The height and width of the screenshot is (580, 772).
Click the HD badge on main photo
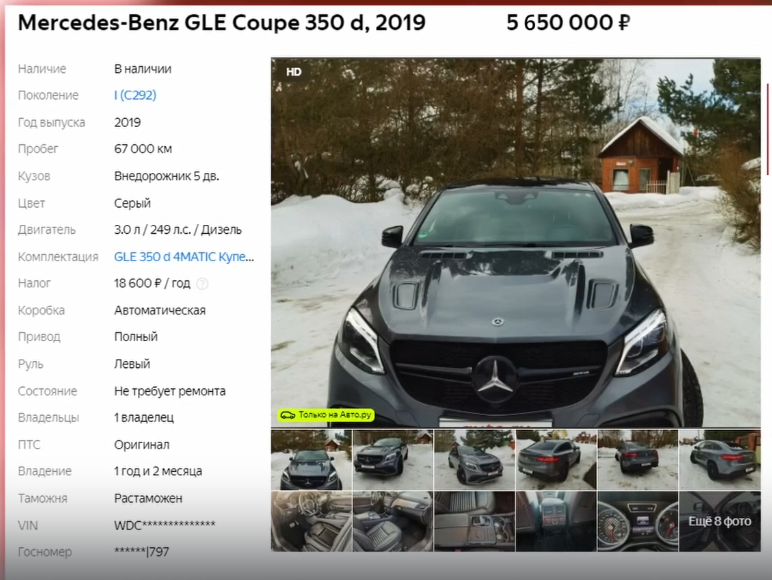293,72
